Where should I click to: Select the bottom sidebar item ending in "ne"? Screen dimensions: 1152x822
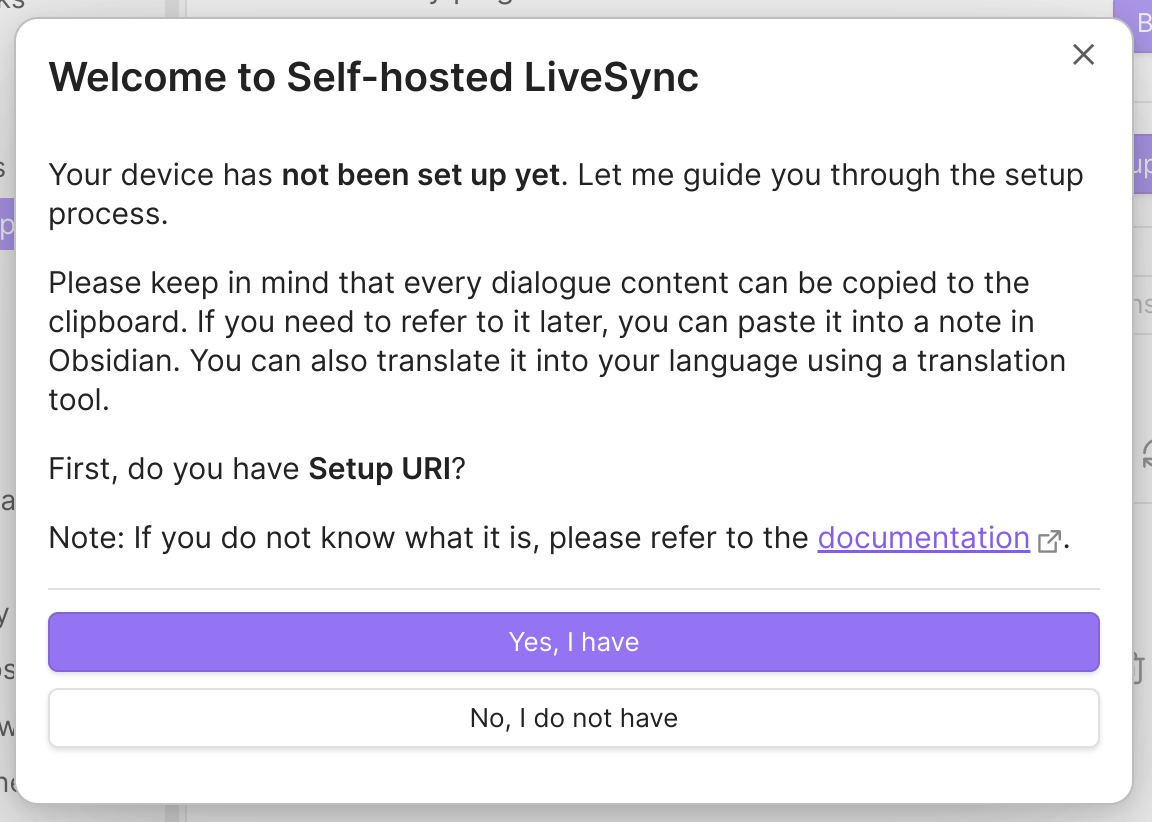7,783
